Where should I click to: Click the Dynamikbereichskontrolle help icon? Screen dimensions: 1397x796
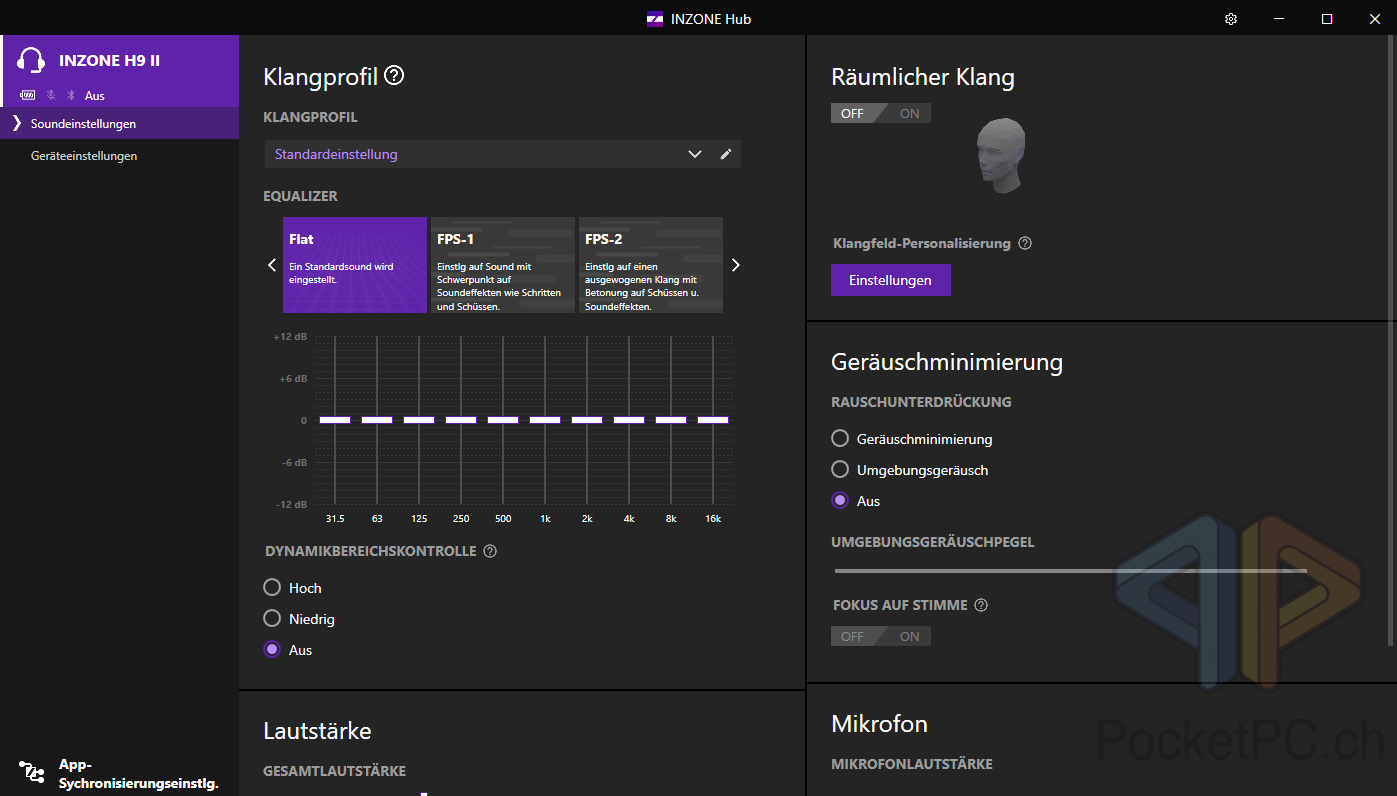pyautogui.click(x=490, y=551)
